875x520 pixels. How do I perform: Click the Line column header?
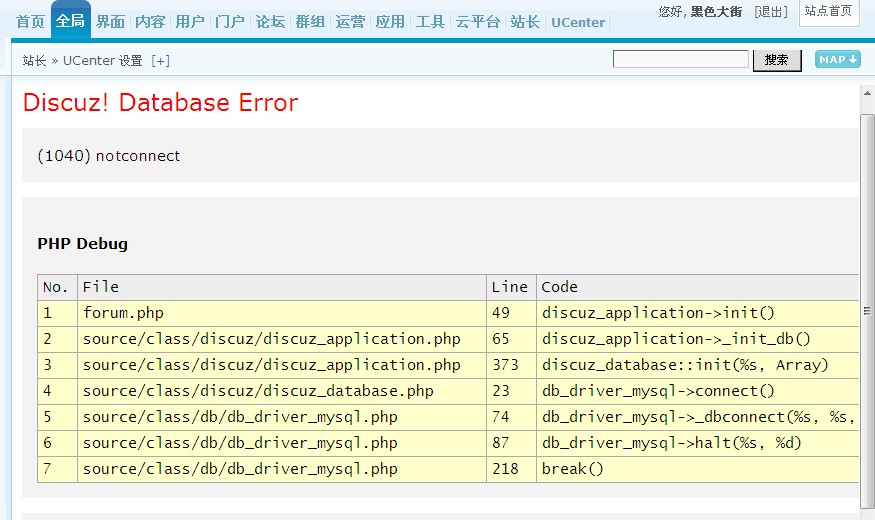[x=511, y=287]
